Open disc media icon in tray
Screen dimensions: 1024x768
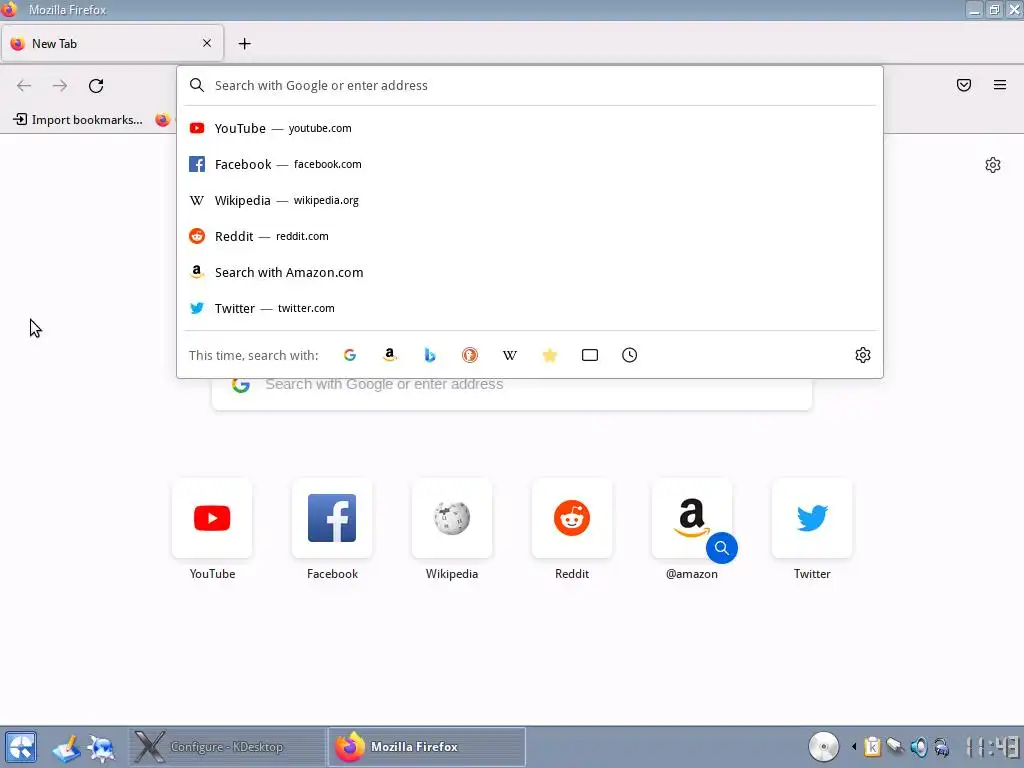click(x=824, y=746)
